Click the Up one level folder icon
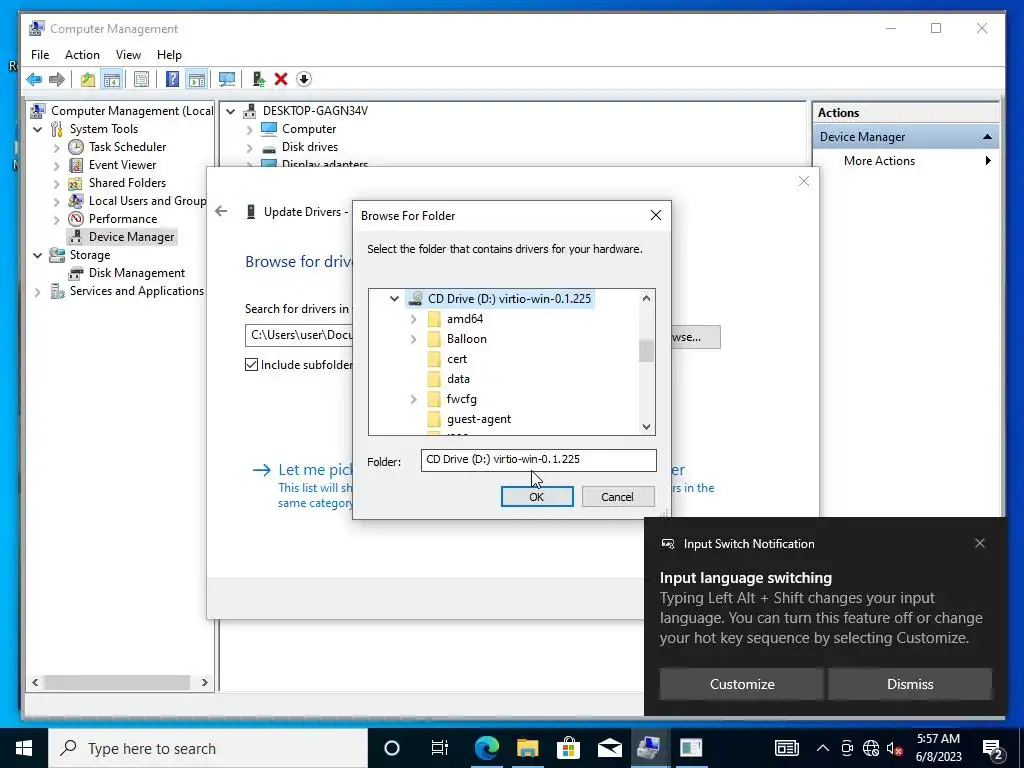 click(x=88, y=80)
